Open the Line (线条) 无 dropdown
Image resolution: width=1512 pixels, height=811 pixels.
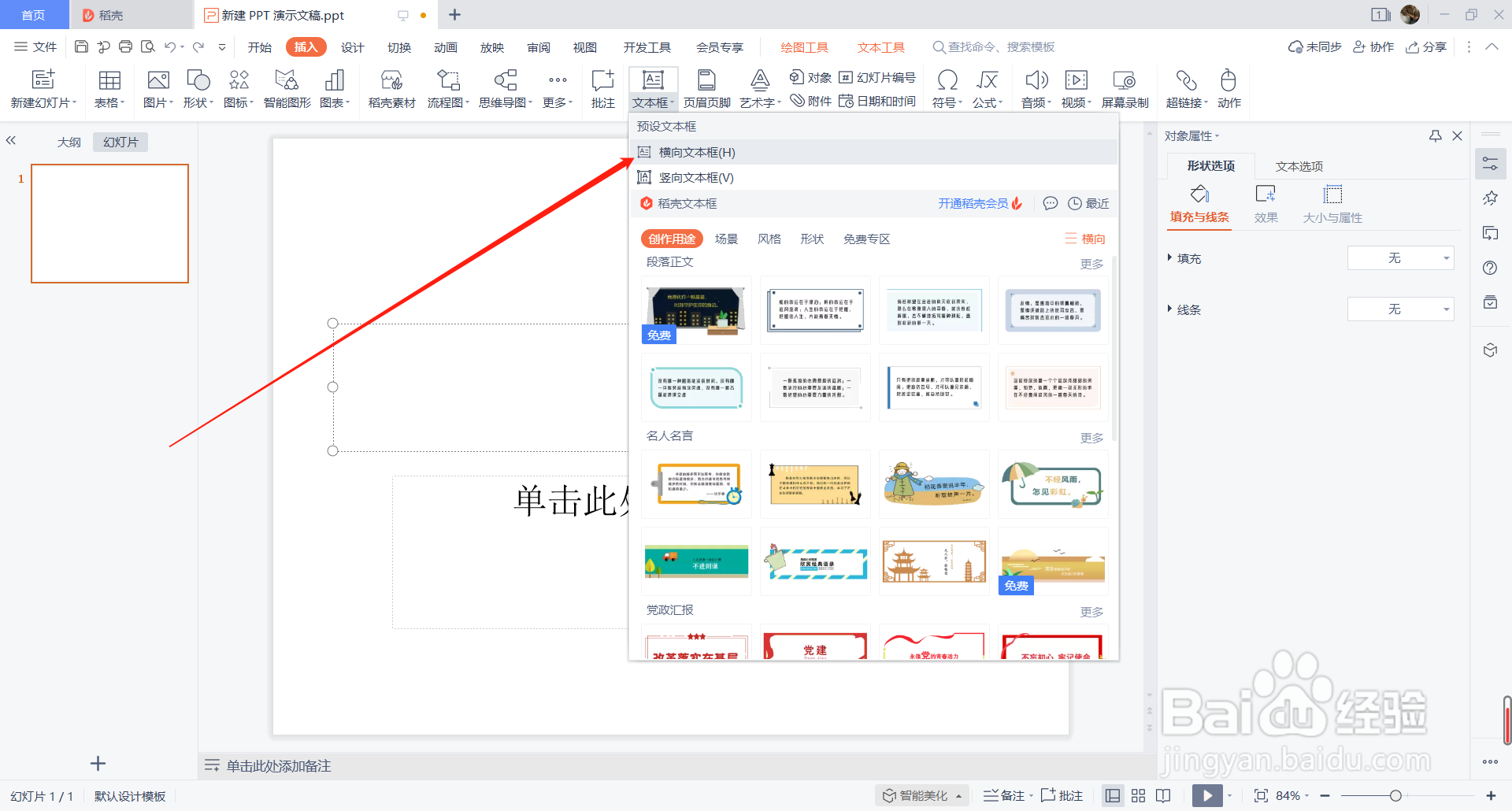[1401, 309]
